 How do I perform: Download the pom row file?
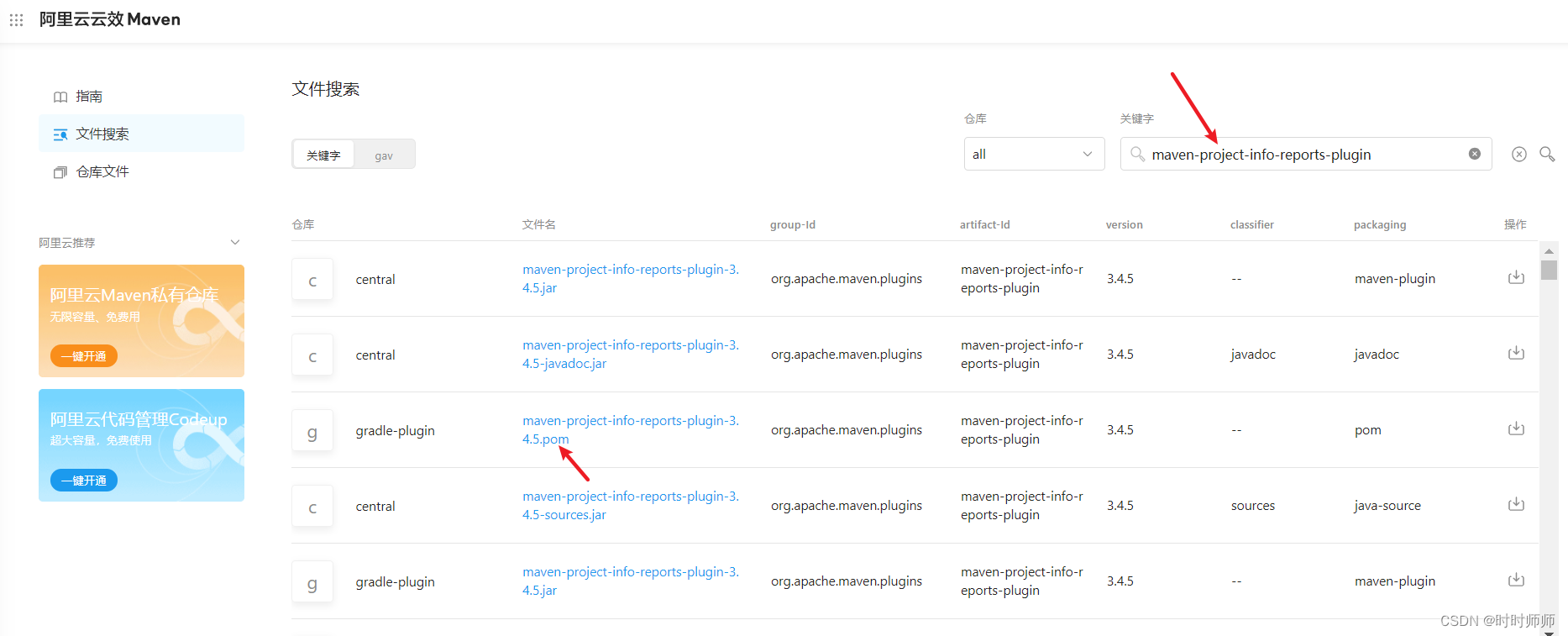(1516, 428)
